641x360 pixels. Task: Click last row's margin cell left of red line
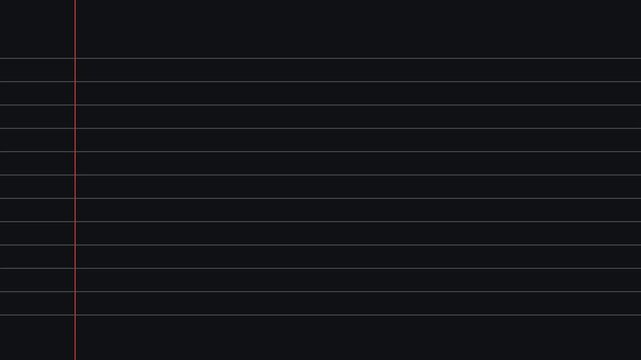click(37, 304)
